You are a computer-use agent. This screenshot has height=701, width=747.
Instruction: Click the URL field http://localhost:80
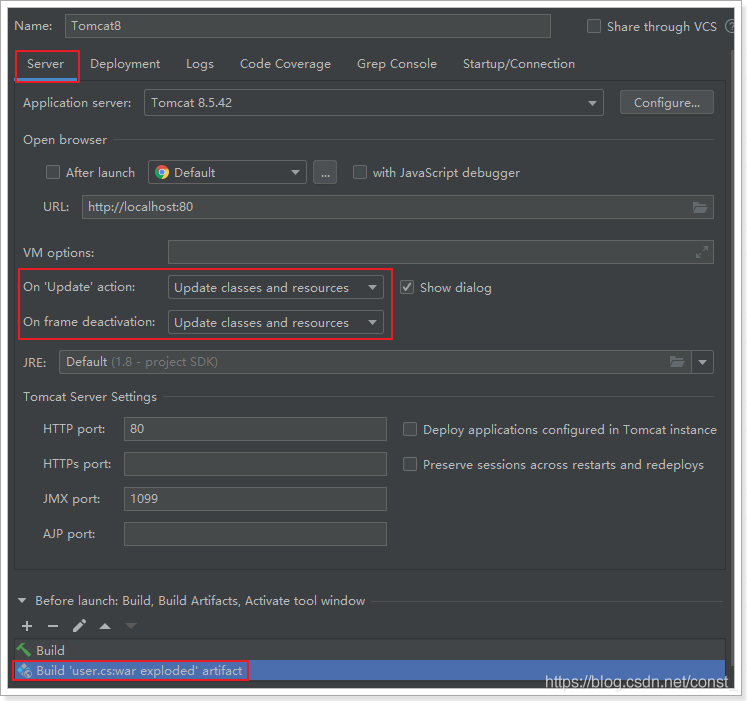coord(398,207)
